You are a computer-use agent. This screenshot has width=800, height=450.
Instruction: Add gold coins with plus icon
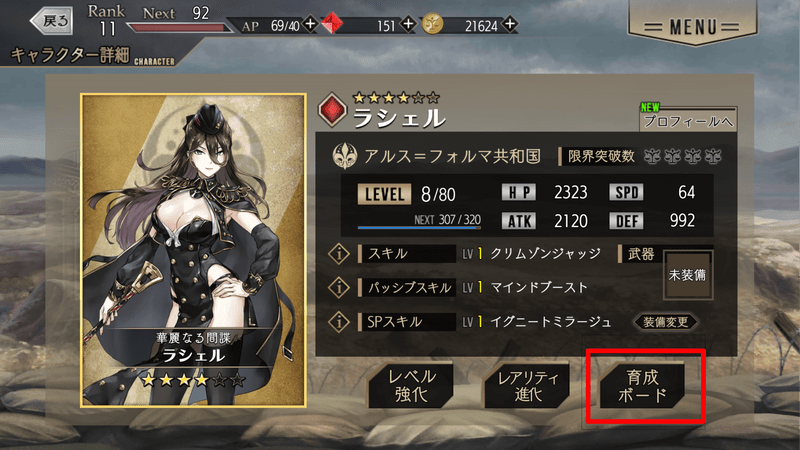click(x=510, y=23)
